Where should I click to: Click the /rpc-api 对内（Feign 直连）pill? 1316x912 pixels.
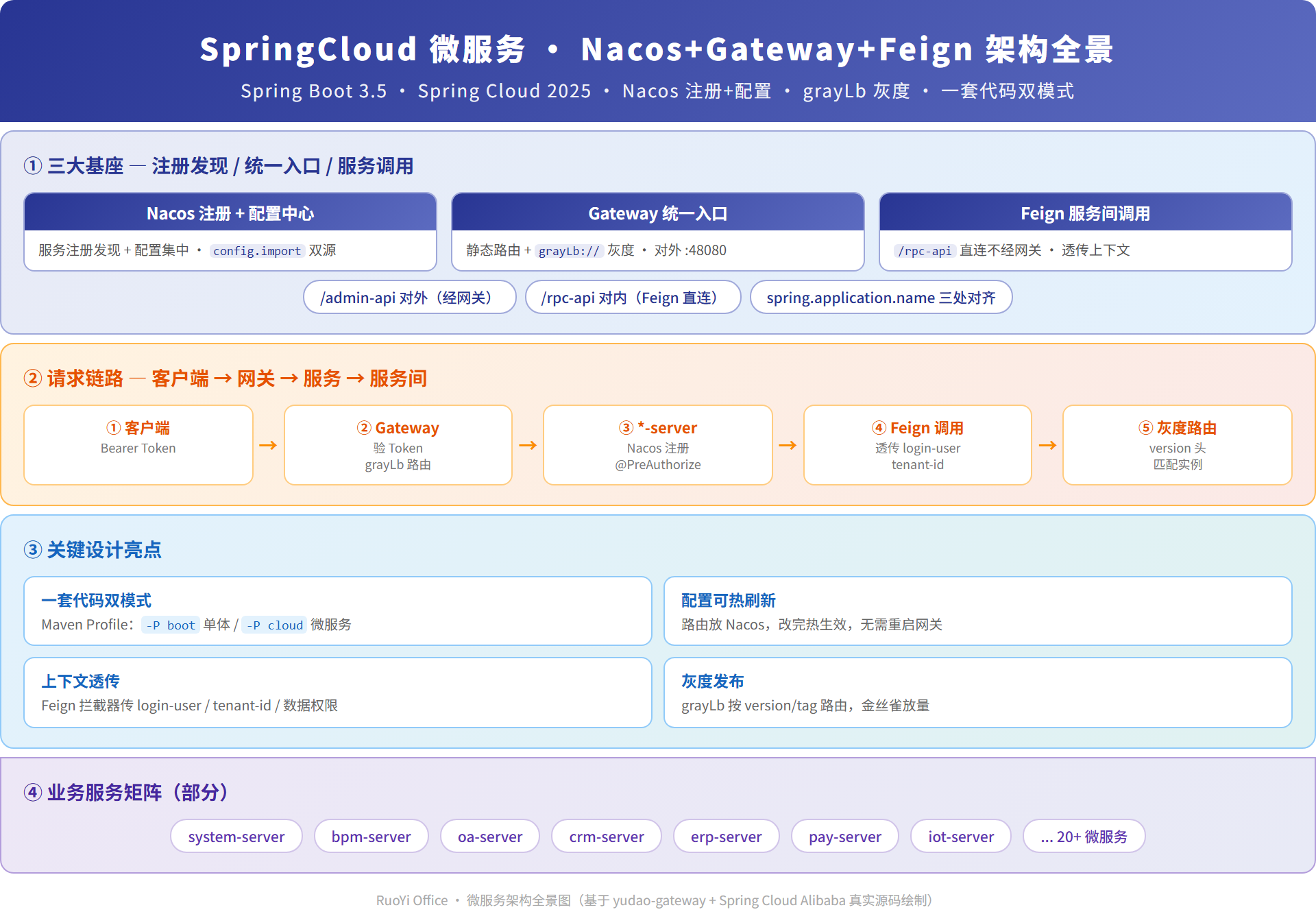(x=633, y=298)
